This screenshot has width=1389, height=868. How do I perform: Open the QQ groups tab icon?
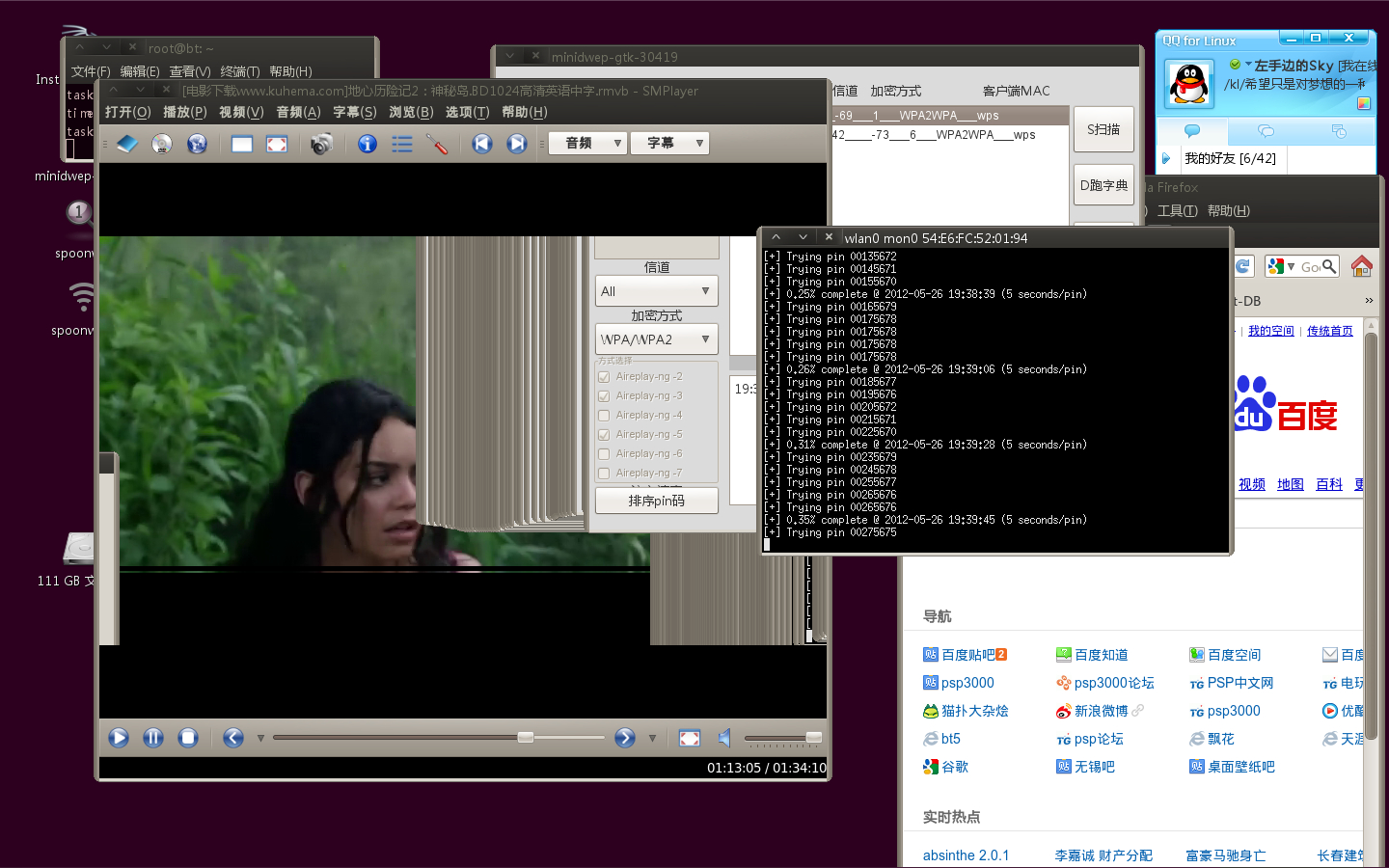1266,130
